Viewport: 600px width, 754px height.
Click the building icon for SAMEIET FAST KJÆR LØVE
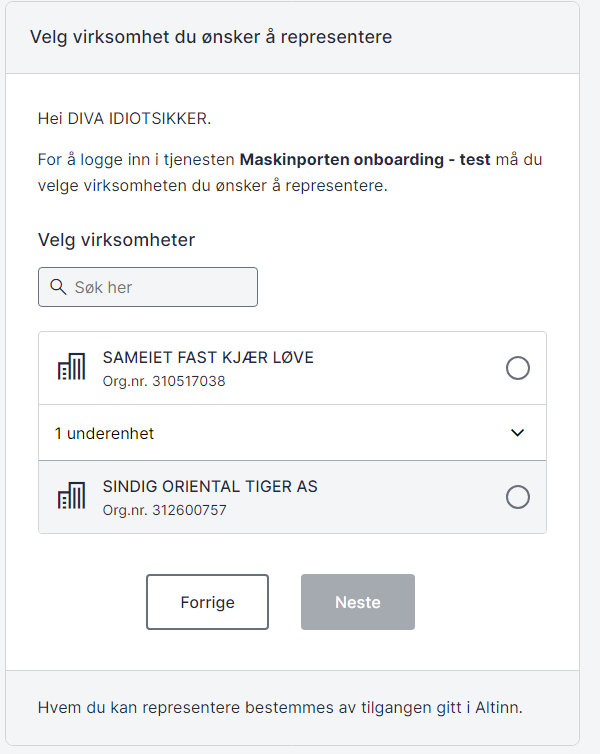pos(71,368)
